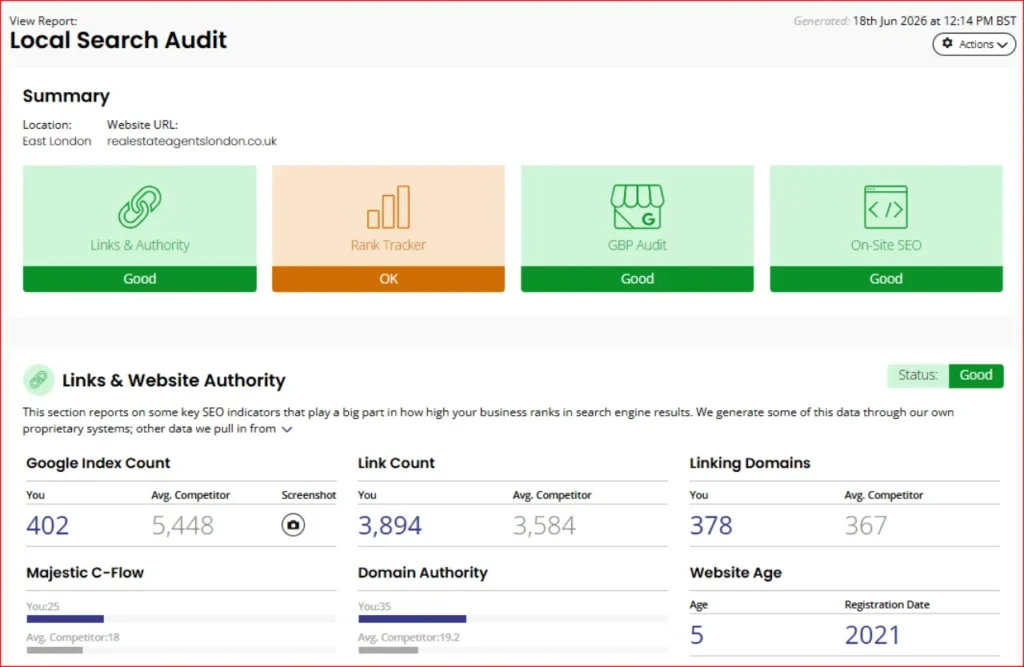Expand the data sources chevron after 'pull in from'

click(x=287, y=429)
